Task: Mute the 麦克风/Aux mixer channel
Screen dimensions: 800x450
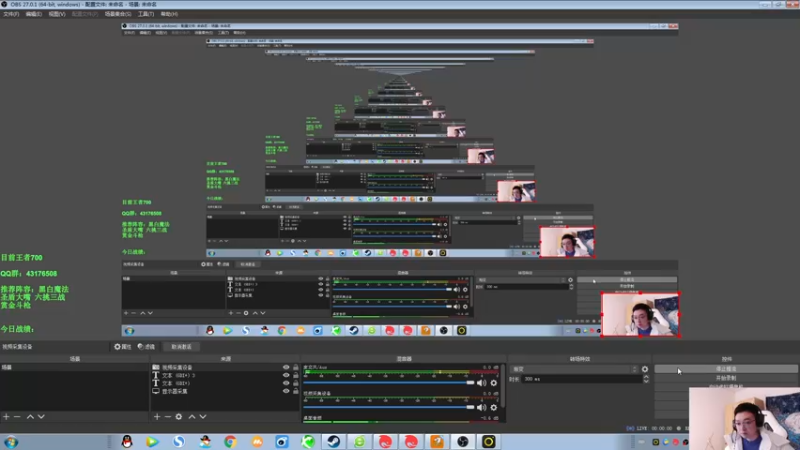Action: (481, 383)
